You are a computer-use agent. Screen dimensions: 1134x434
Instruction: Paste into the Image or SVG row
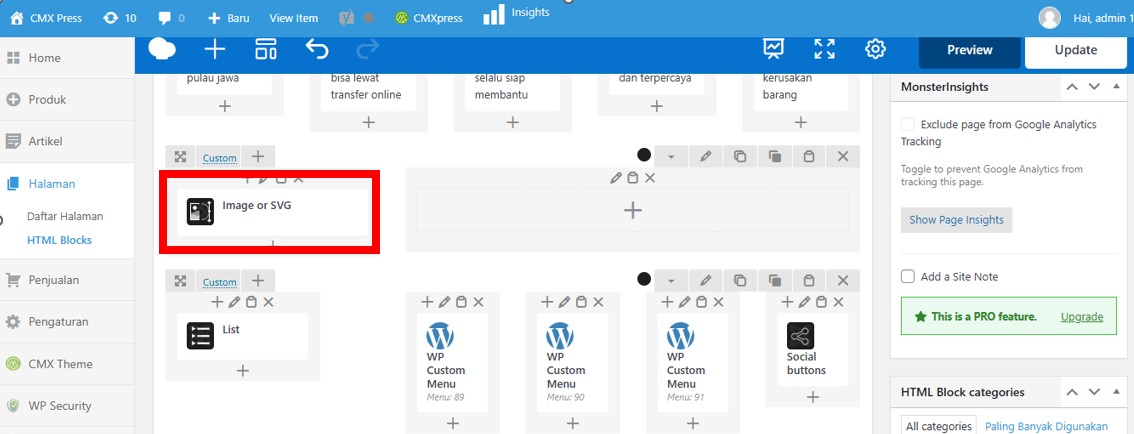[809, 156]
